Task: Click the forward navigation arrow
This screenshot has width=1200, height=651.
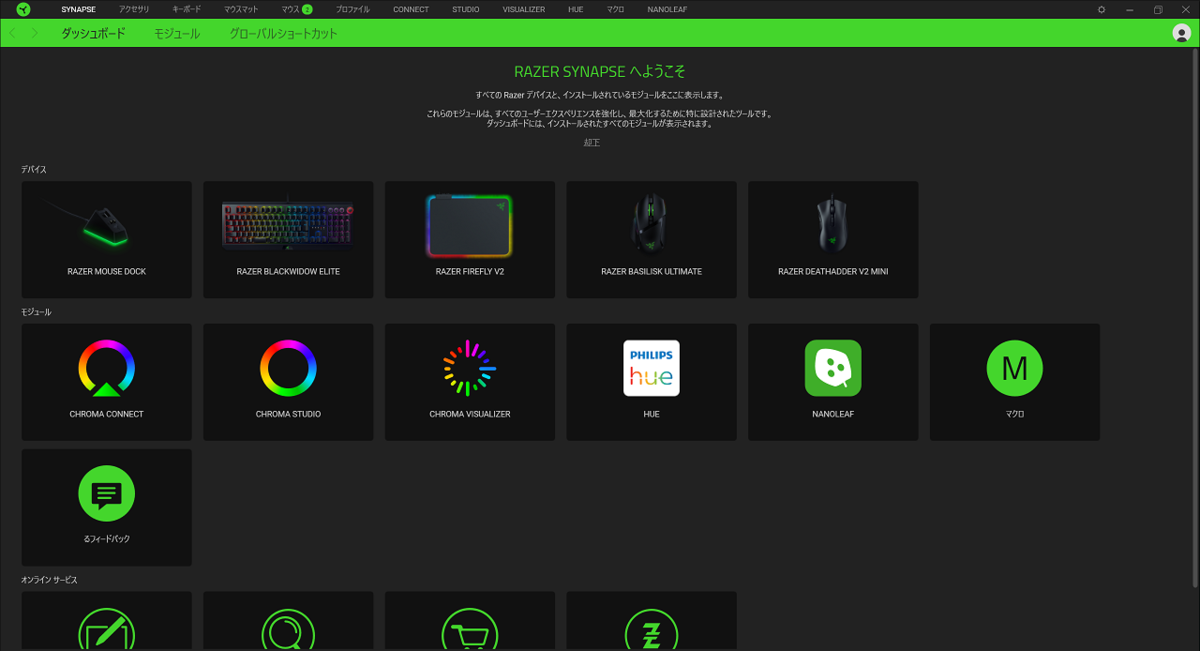Action: pos(35,33)
